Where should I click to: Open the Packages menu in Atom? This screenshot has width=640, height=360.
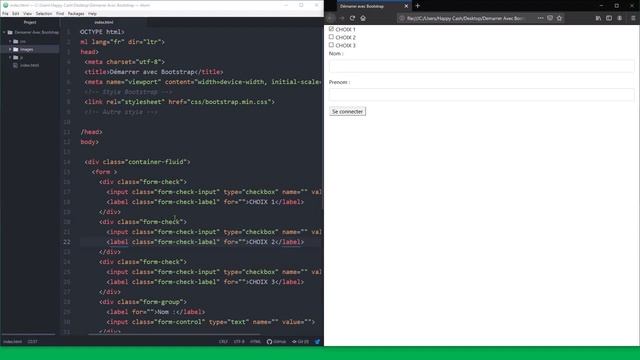[x=76, y=13]
